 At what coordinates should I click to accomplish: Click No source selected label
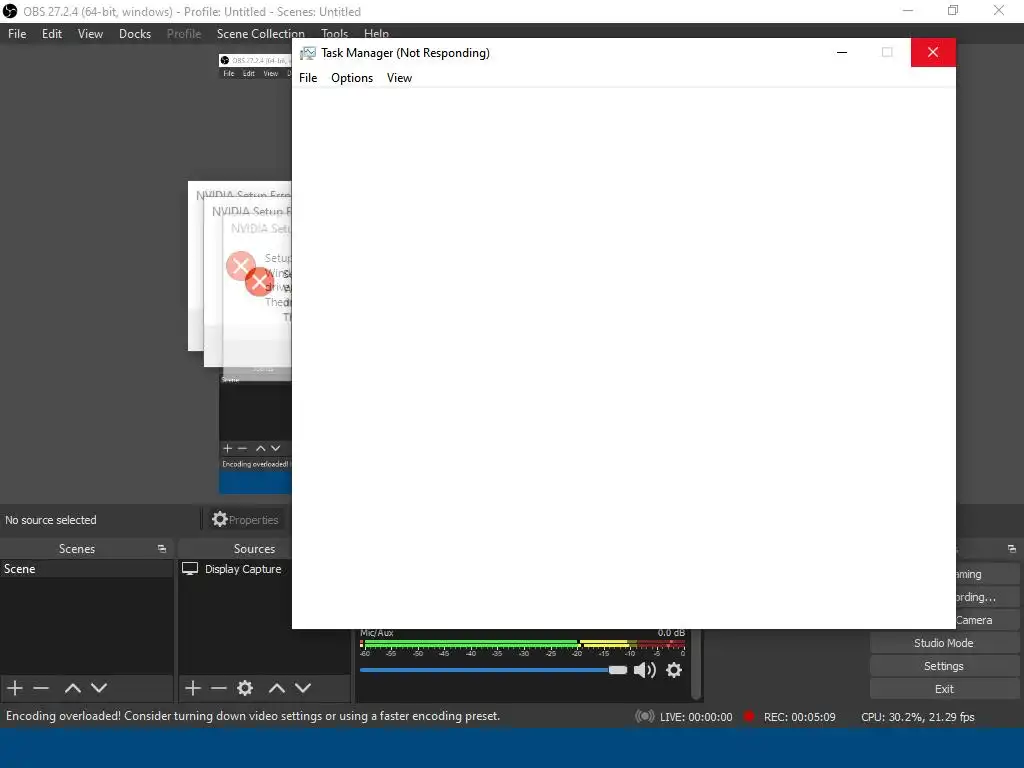[x=51, y=520]
